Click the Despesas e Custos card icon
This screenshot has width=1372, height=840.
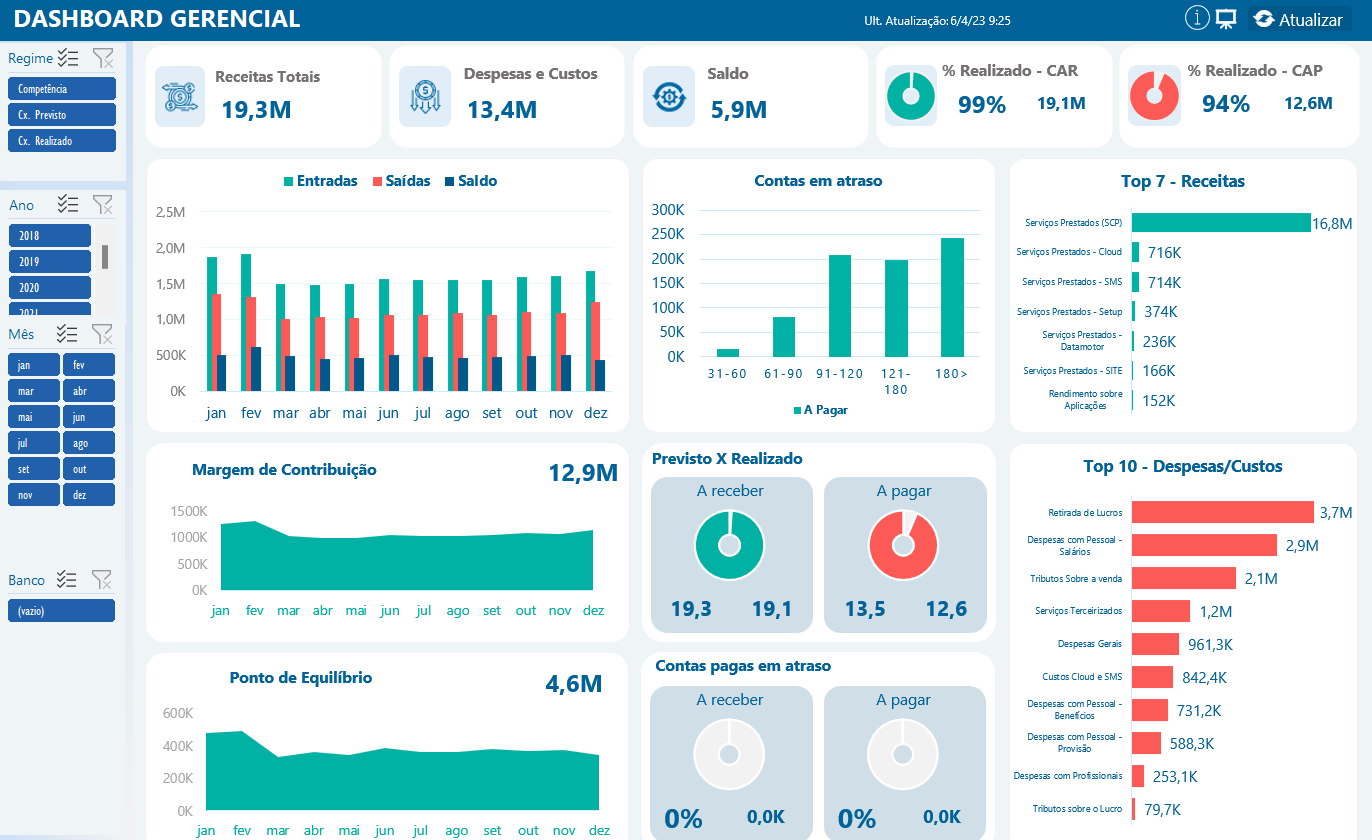[424, 97]
